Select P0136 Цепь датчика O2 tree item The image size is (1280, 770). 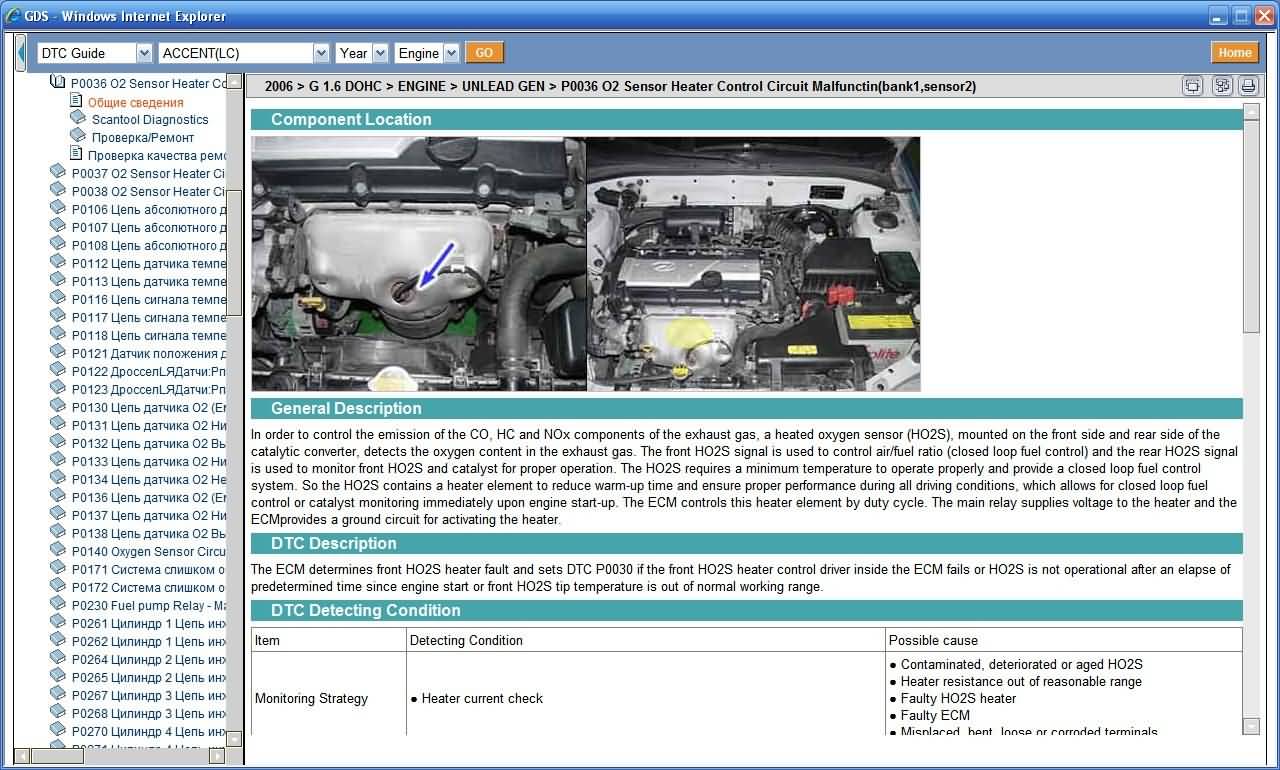point(149,498)
